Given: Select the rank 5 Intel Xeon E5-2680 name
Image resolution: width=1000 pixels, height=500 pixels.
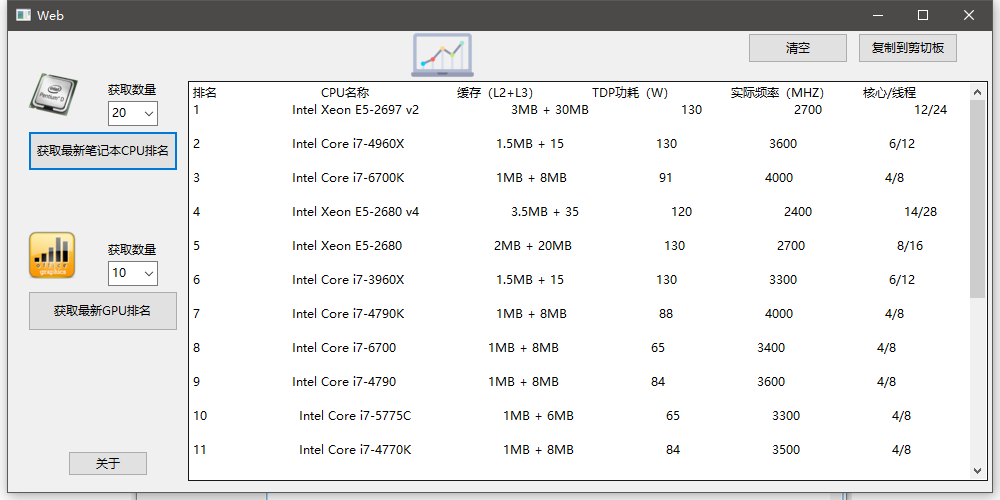Looking at the screenshot, I should tap(347, 246).
